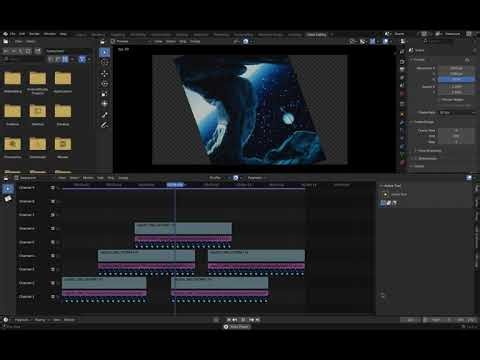Screen dimensions: 480x360
Task: Click the highlighted Resolution percentage field
Action: click(456, 79)
